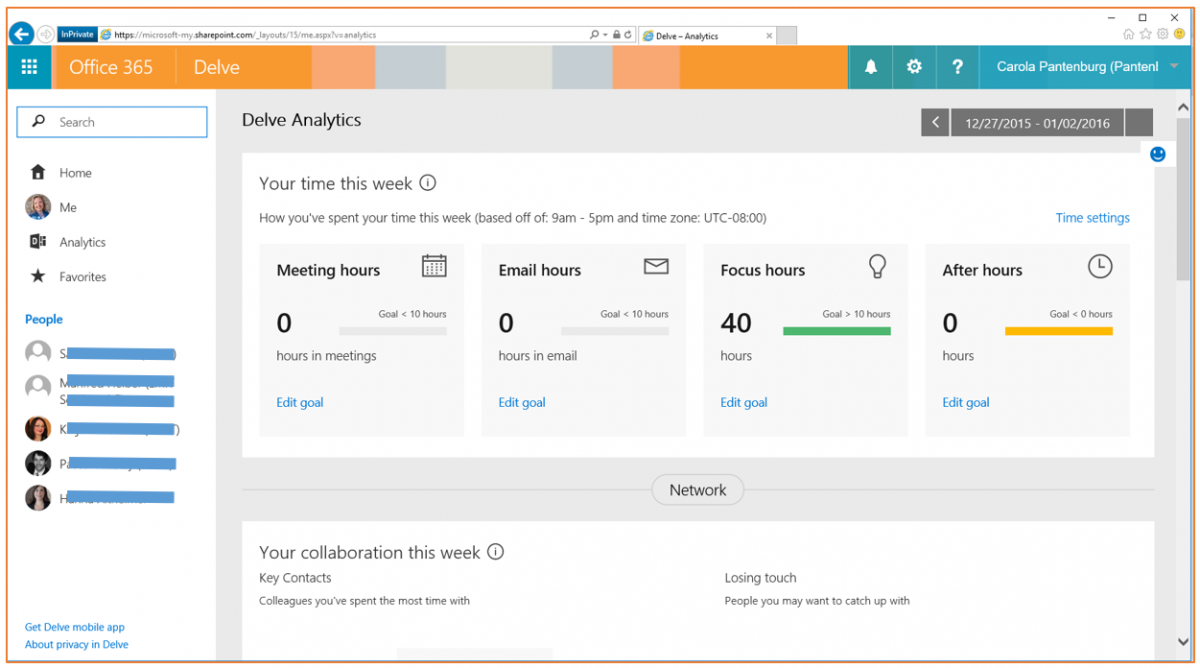Click the Delve Search input field

[x=112, y=122]
